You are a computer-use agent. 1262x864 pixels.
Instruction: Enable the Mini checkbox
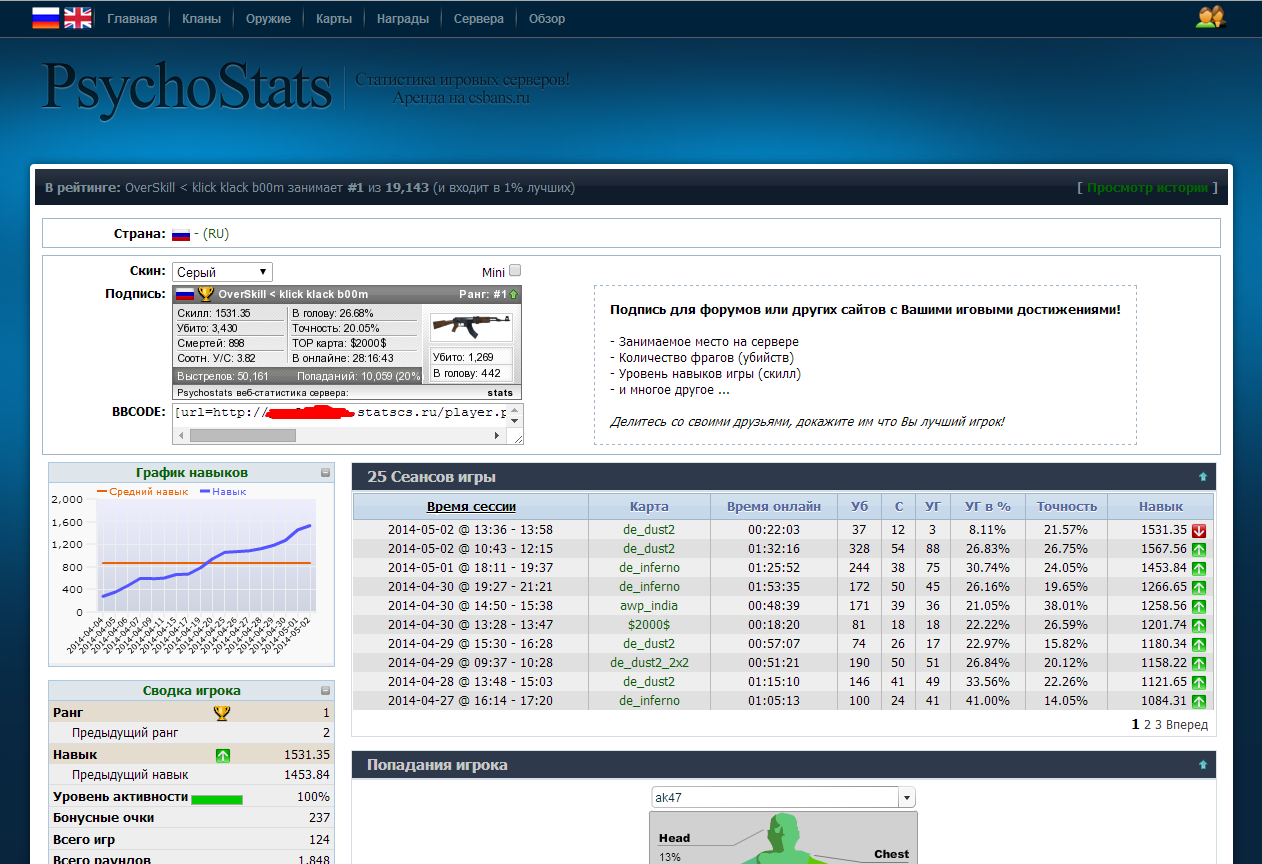[515, 270]
